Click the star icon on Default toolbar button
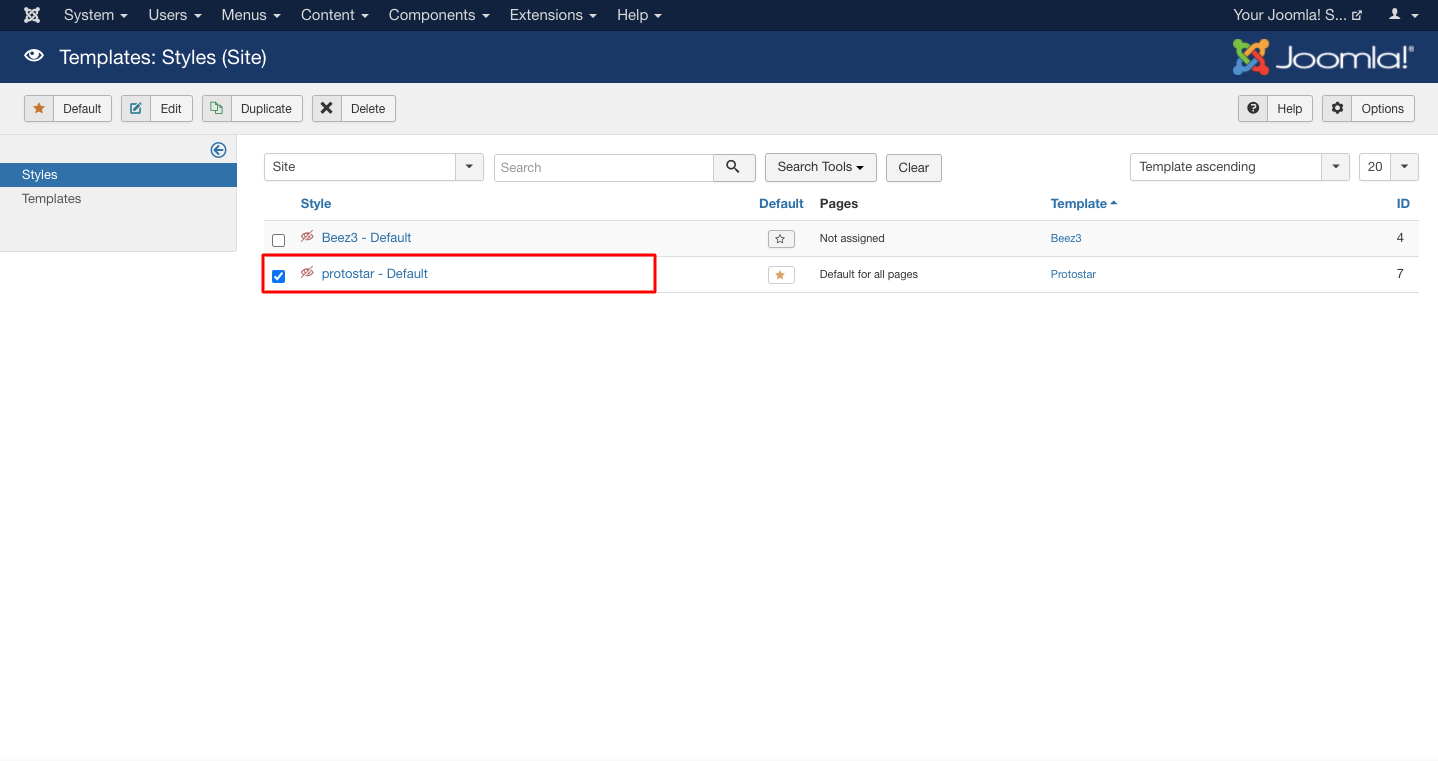The image size is (1438, 761). [x=39, y=108]
